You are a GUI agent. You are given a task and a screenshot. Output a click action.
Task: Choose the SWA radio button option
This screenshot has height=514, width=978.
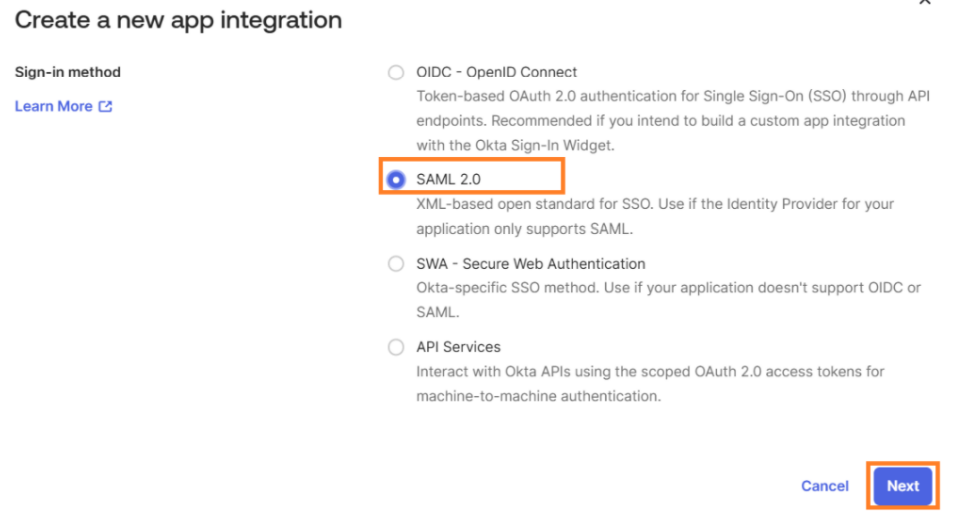[396, 265]
